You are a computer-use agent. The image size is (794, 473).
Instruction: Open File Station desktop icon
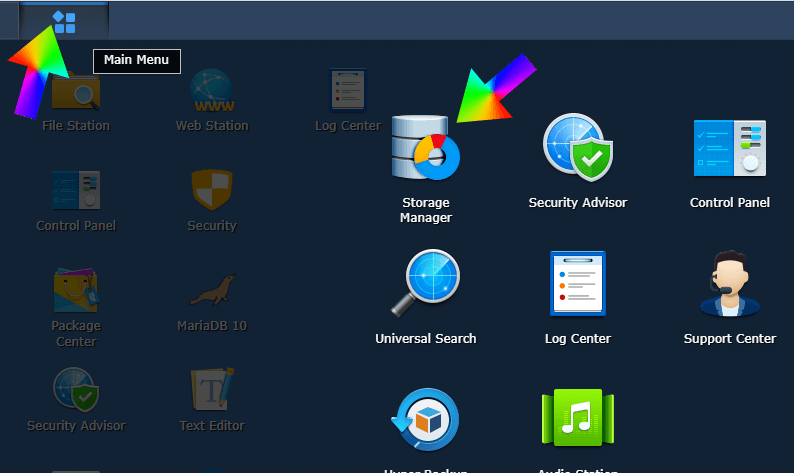pyautogui.click(x=76, y=91)
